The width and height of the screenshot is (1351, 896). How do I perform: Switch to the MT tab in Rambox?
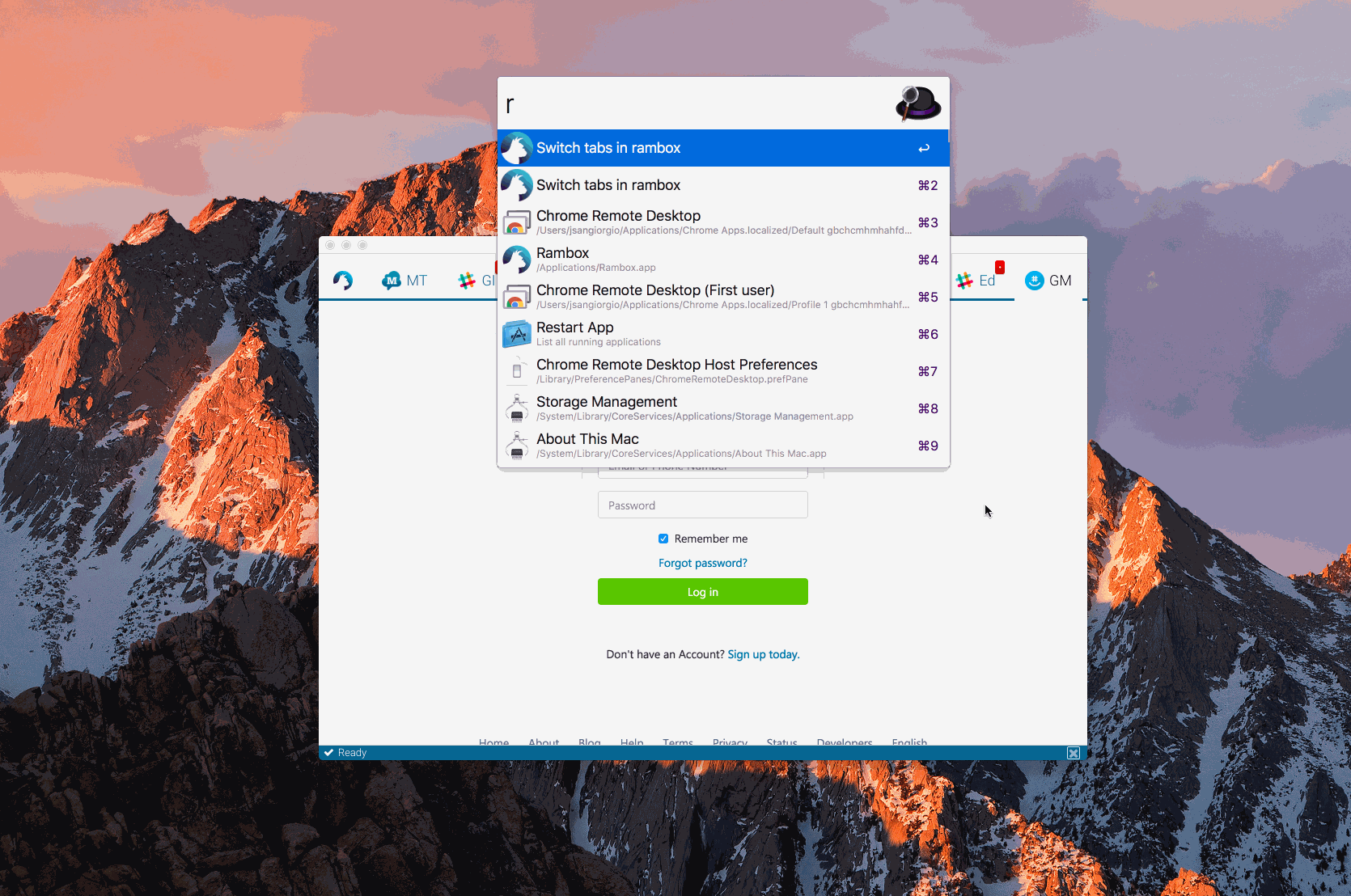pyautogui.click(x=404, y=281)
